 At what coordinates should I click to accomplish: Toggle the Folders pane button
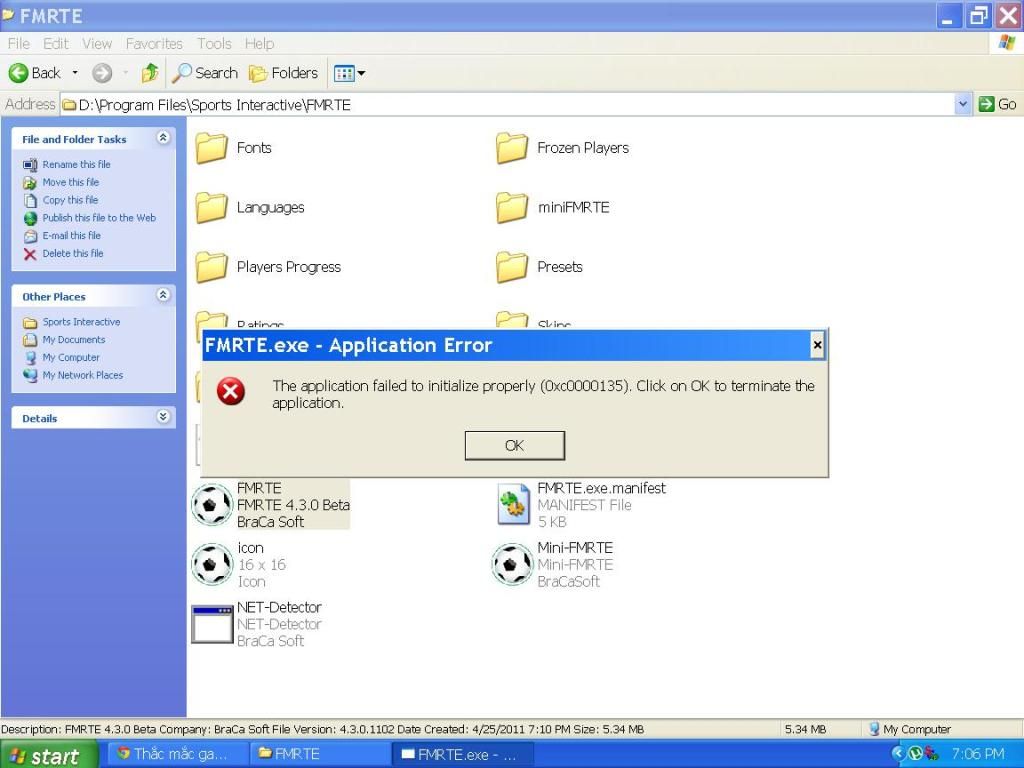coord(284,72)
